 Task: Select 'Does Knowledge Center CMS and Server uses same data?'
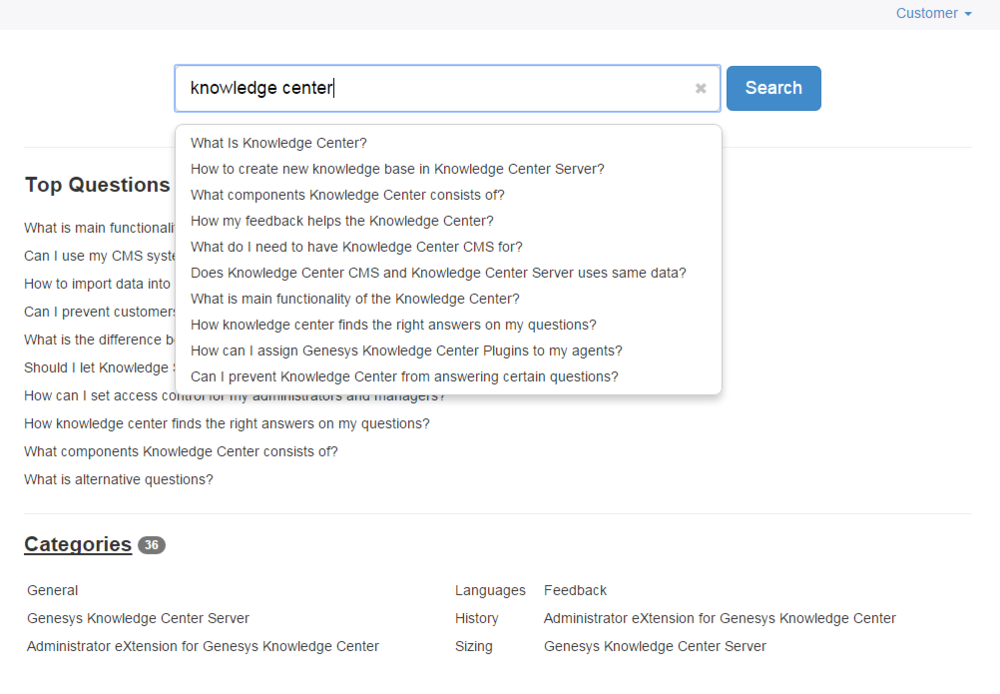(438, 273)
